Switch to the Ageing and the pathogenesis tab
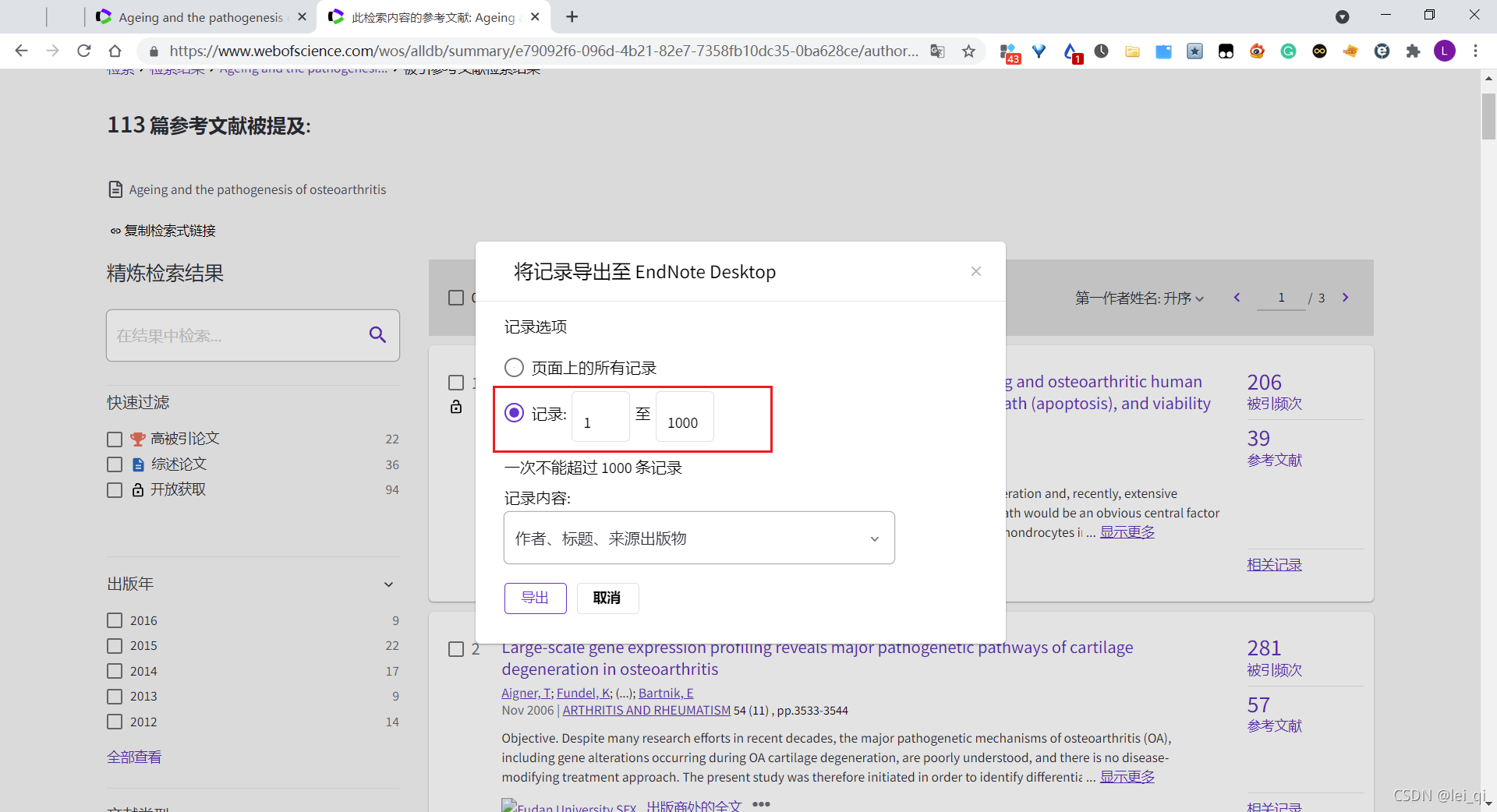1497x812 pixels. [200, 16]
